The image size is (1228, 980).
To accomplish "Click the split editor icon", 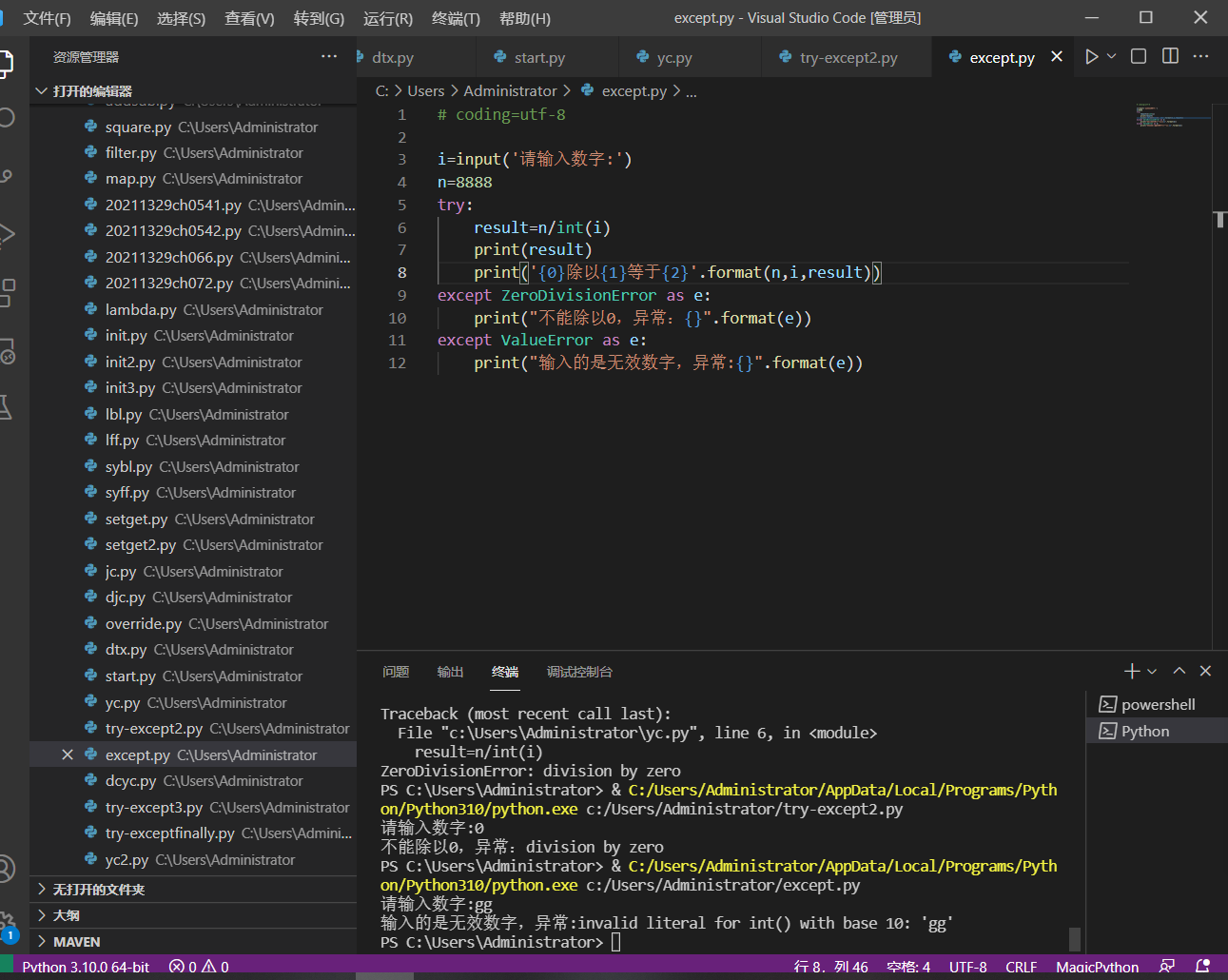I will click(1170, 57).
